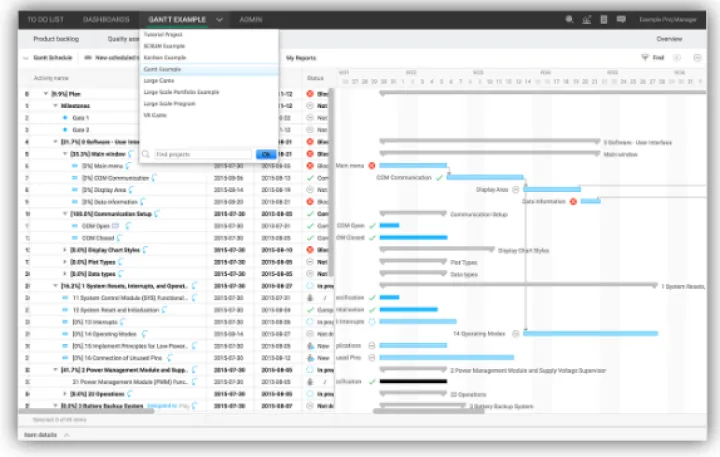Click the document icon in top bar
Viewport: 720px width, 457px height.
[x=603, y=19]
